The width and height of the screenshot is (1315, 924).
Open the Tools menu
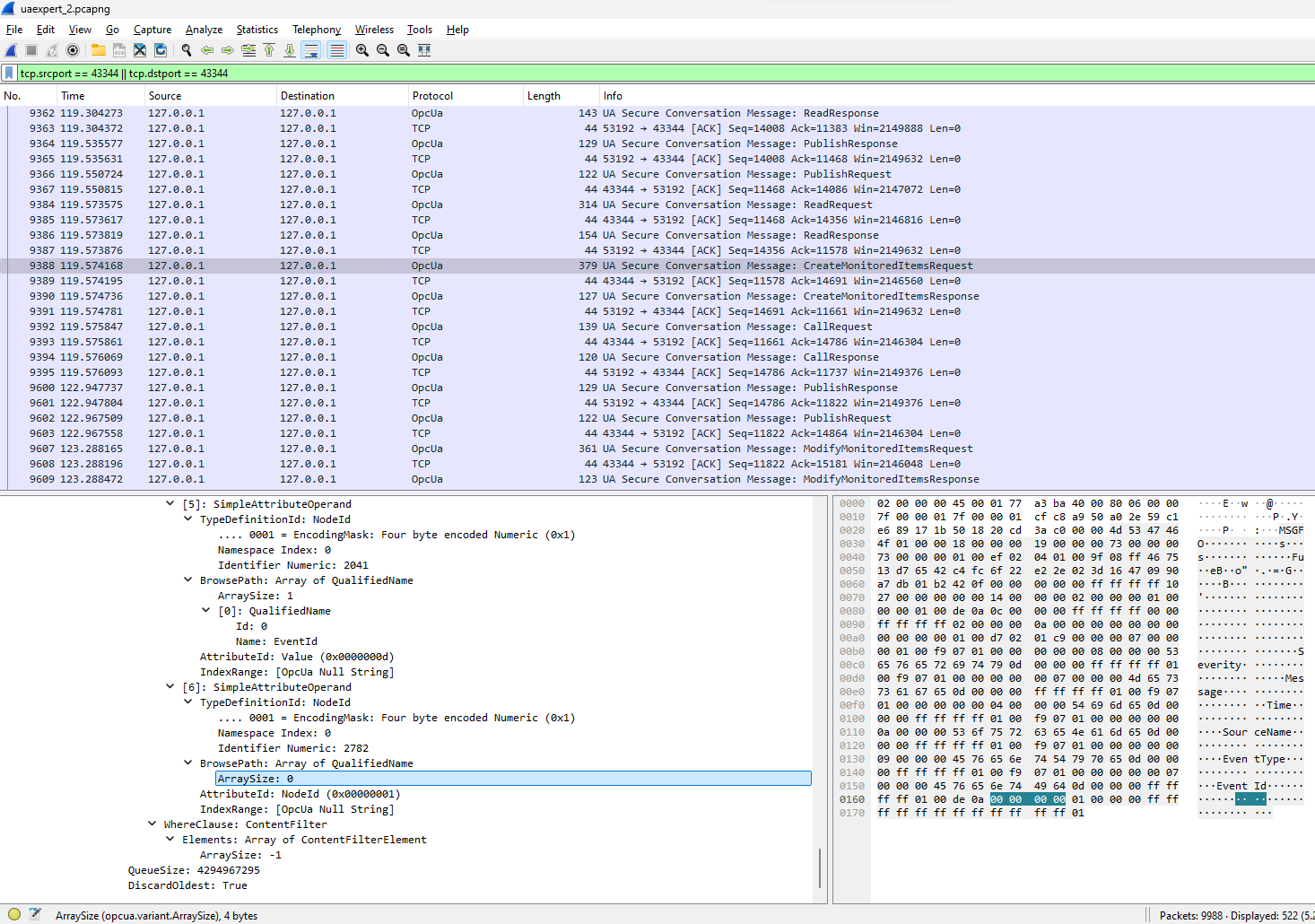[x=420, y=30]
